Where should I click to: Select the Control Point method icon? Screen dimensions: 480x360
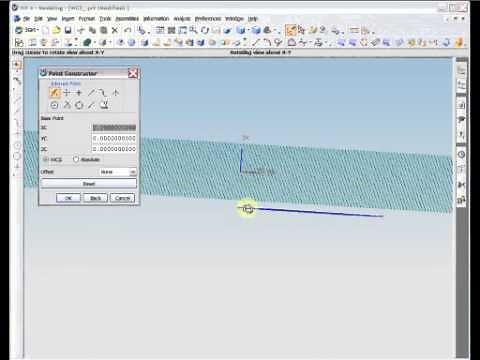pyautogui.click(x=103, y=93)
